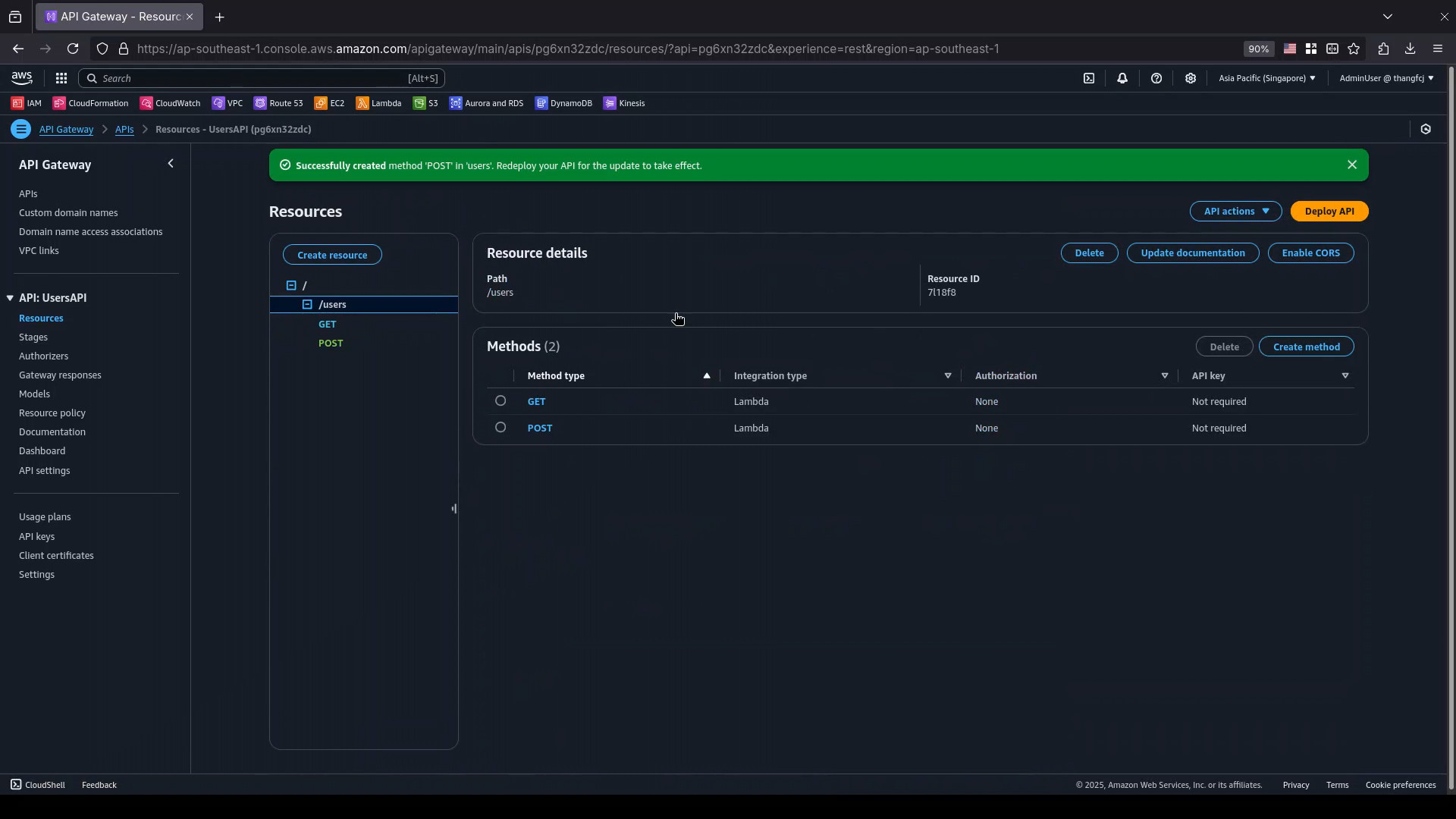Click Update documentation button
The image size is (1456, 819).
1193,253
